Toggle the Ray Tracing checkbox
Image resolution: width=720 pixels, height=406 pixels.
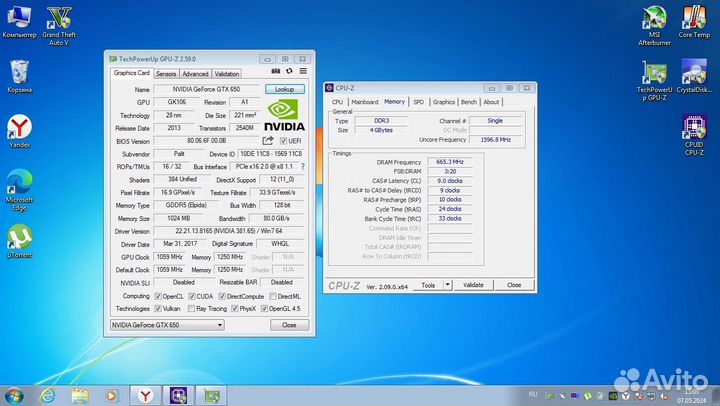coord(191,309)
